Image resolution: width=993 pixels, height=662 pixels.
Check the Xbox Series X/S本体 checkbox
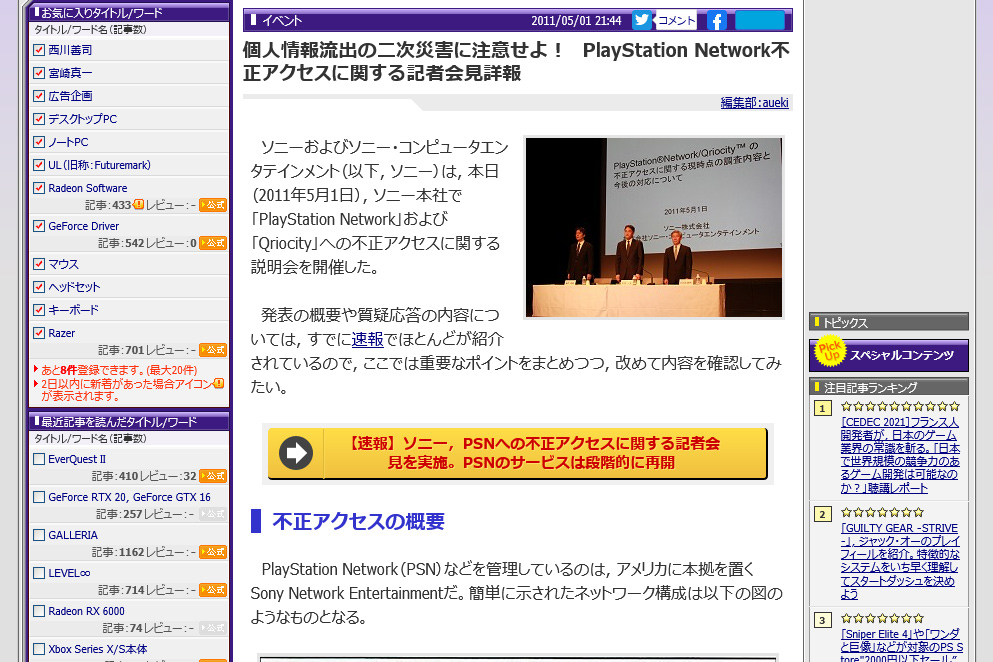39,649
